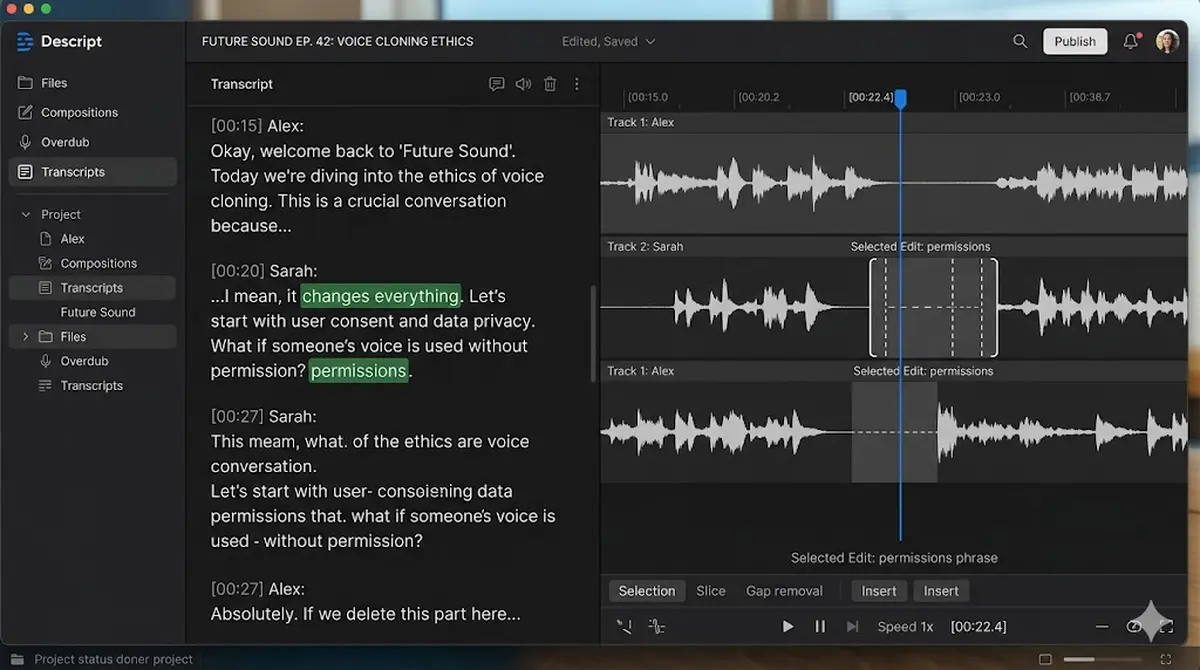The image size is (1200, 670).
Task: Open the Edited, Saved dropdown
Action: [x=609, y=41]
